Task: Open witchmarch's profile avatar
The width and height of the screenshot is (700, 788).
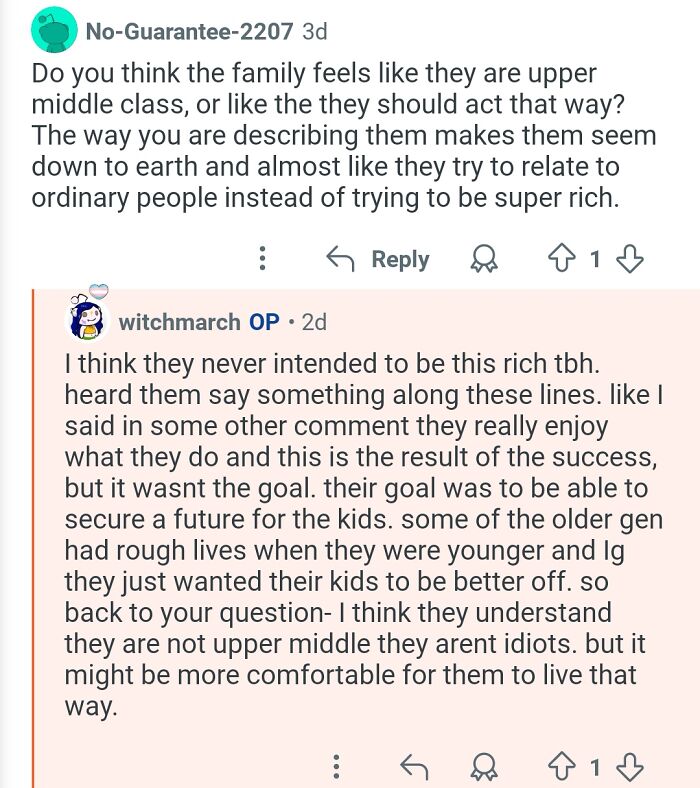Action: pos(88,319)
